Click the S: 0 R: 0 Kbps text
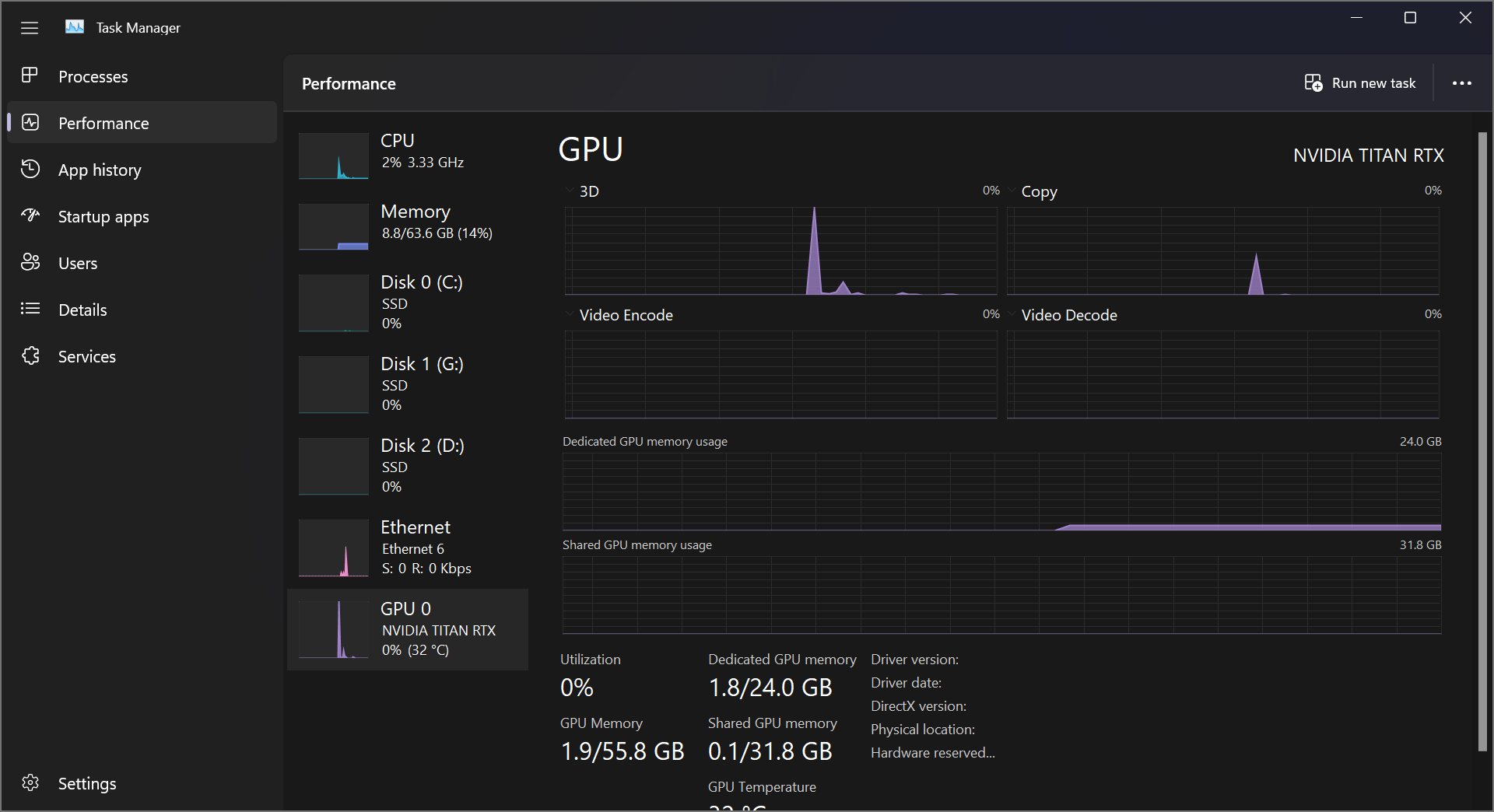This screenshot has width=1494, height=812. click(x=426, y=569)
